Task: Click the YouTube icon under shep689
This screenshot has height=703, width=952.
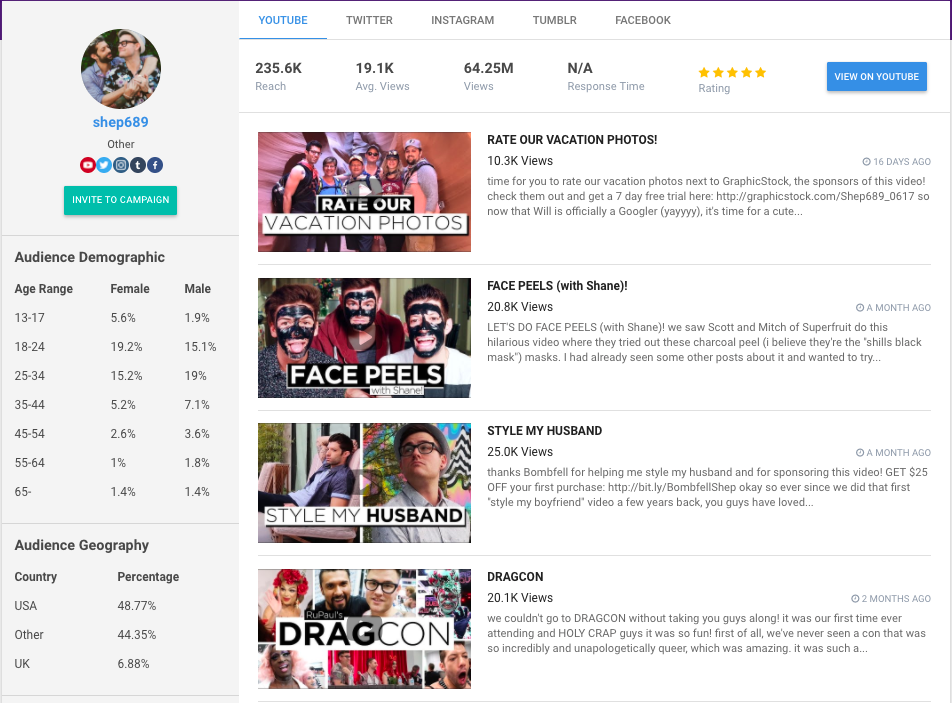Action: 87,165
